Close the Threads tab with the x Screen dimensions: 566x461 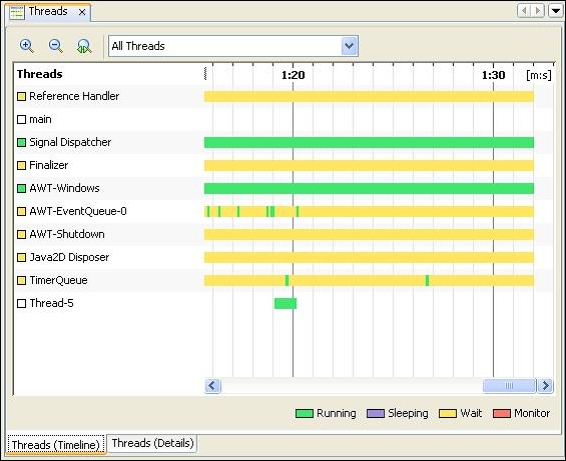tap(82, 12)
